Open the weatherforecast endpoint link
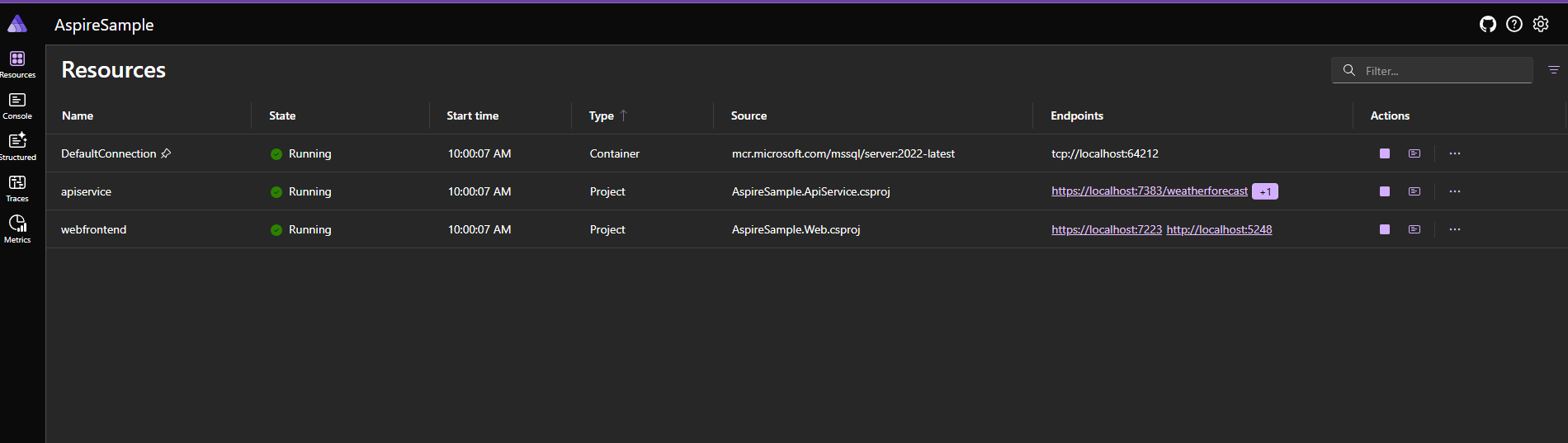Viewport: 1568px width, 443px height. tap(1150, 191)
